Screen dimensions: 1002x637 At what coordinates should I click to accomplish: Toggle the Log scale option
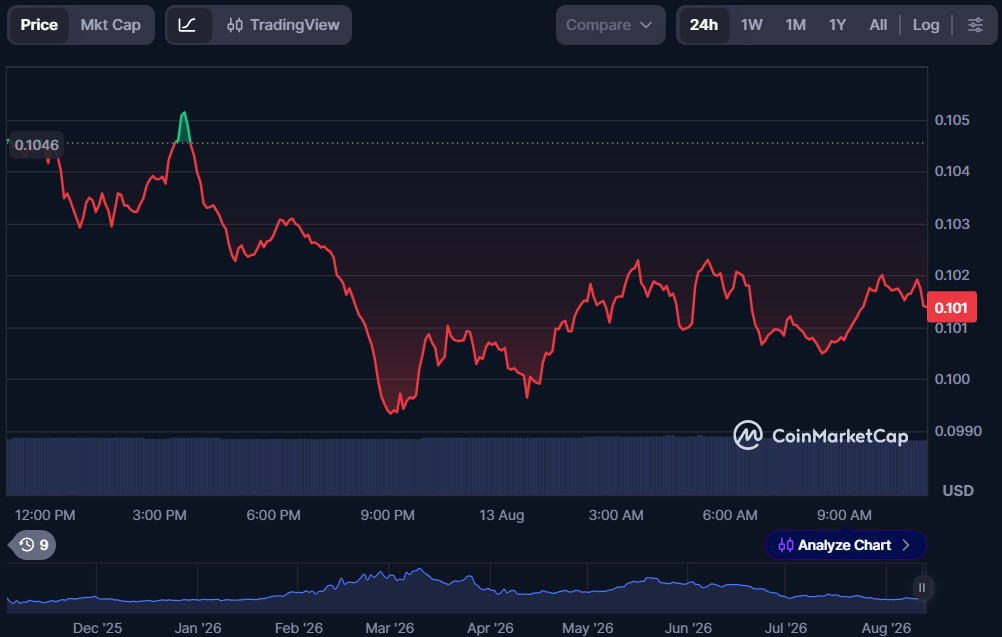926,25
